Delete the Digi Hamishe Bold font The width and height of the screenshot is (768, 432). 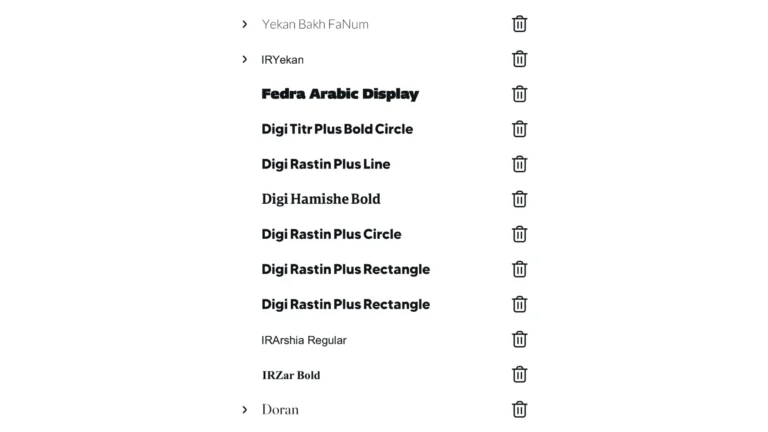coord(519,199)
